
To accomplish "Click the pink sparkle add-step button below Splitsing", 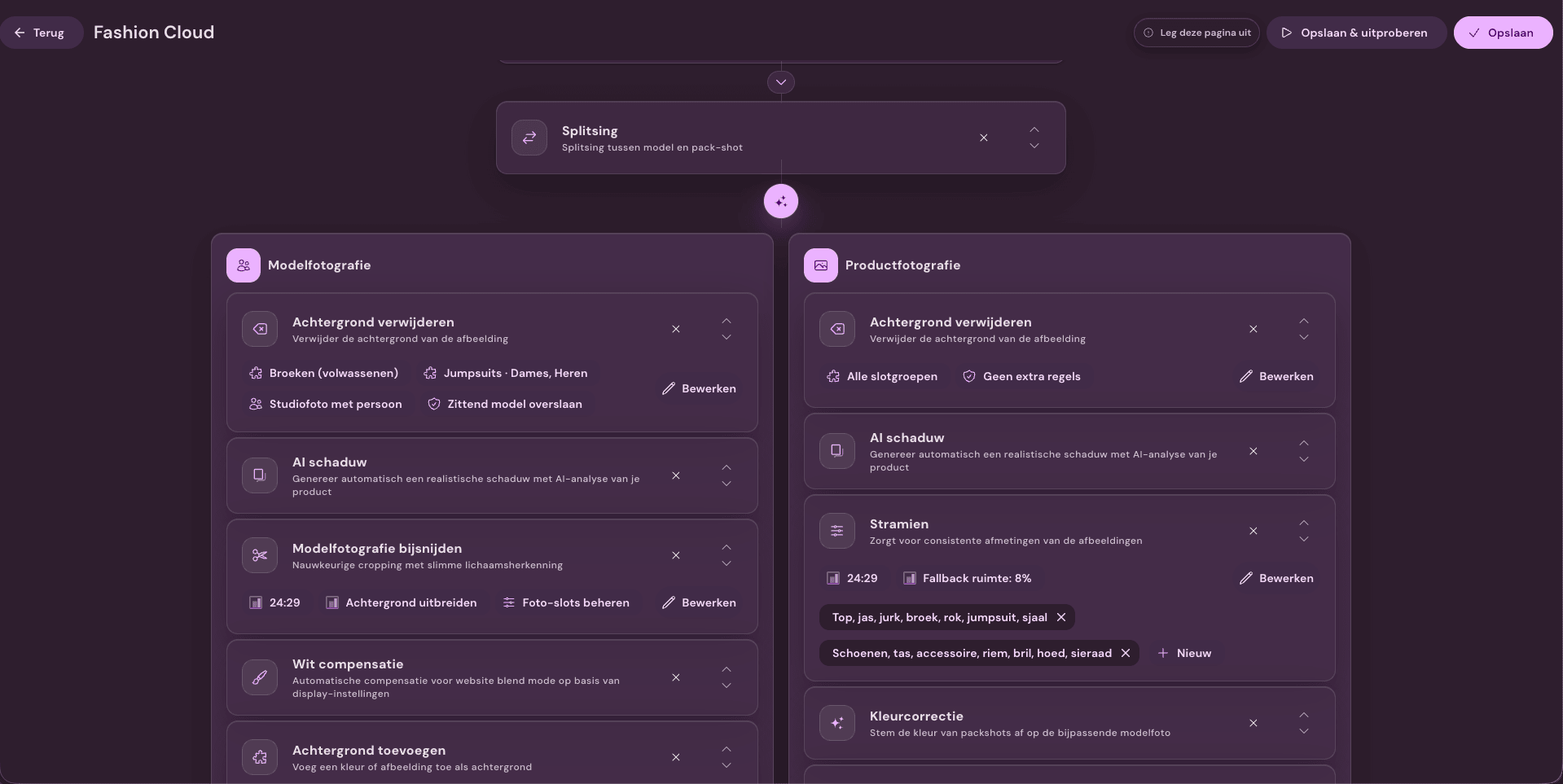I will pyautogui.click(x=781, y=201).
